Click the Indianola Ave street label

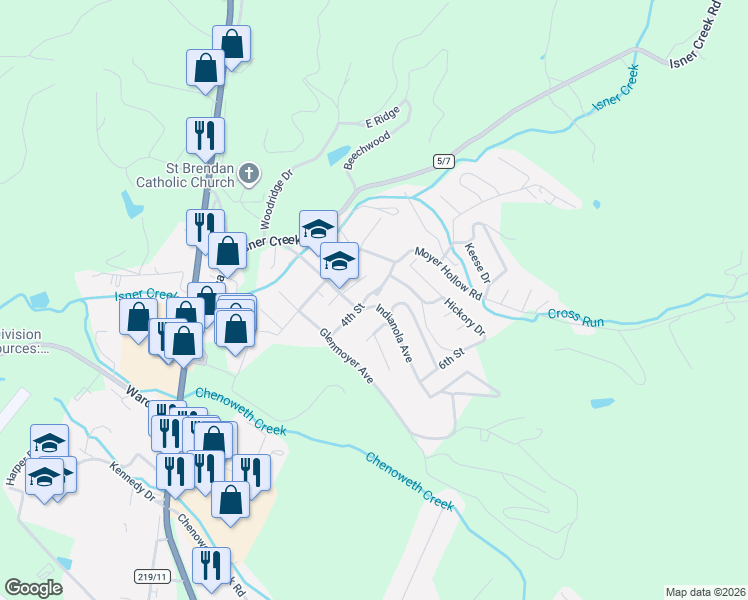pyautogui.click(x=394, y=333)
